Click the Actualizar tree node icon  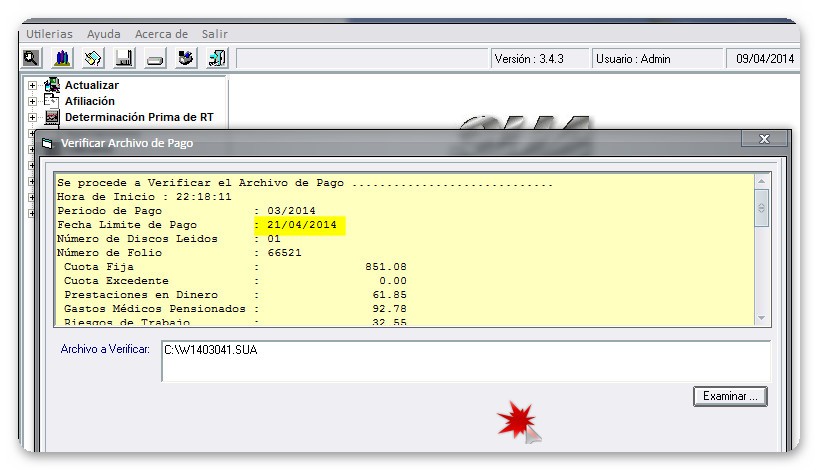click(x=52, y=86)
